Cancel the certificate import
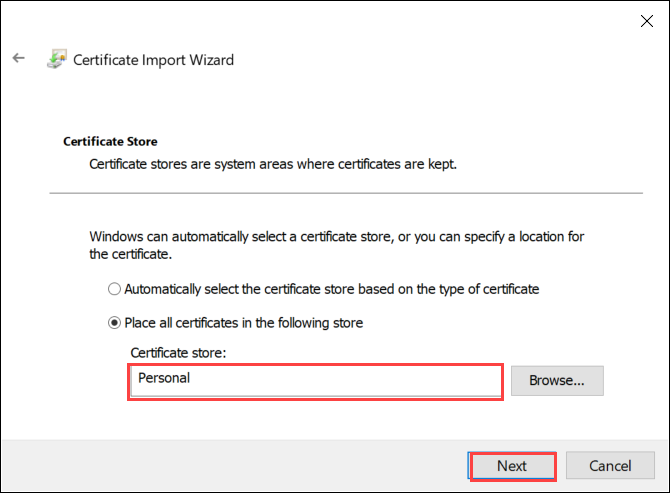Viewport: 670px width, 493px height. [610, 466]
